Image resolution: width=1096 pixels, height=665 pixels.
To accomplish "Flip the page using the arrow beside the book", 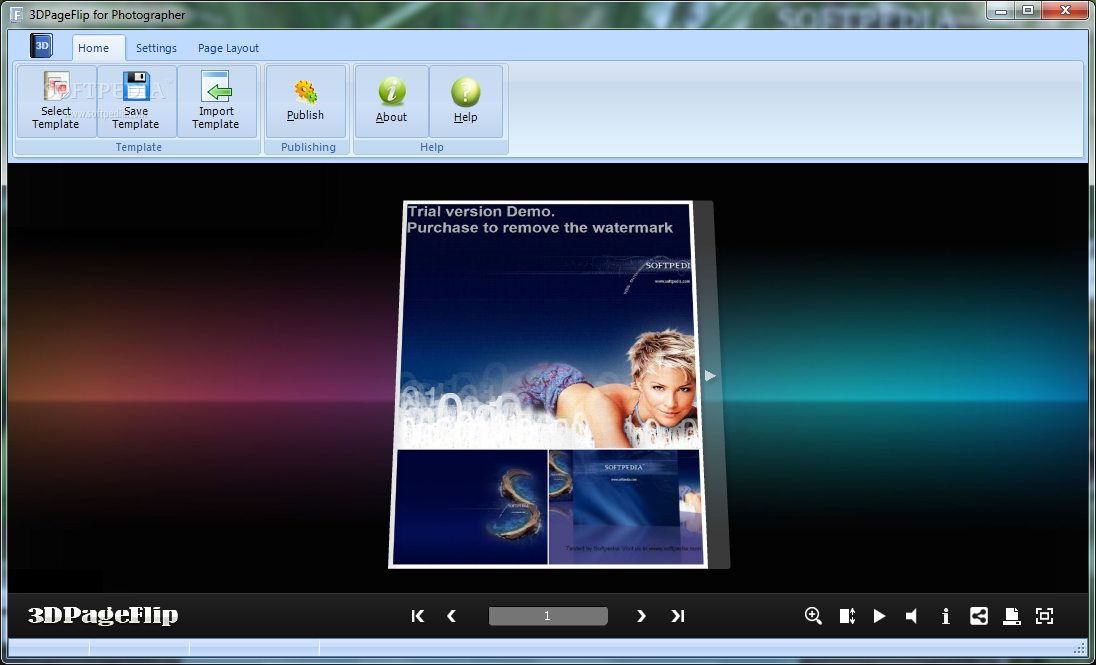I will [710, 376].
